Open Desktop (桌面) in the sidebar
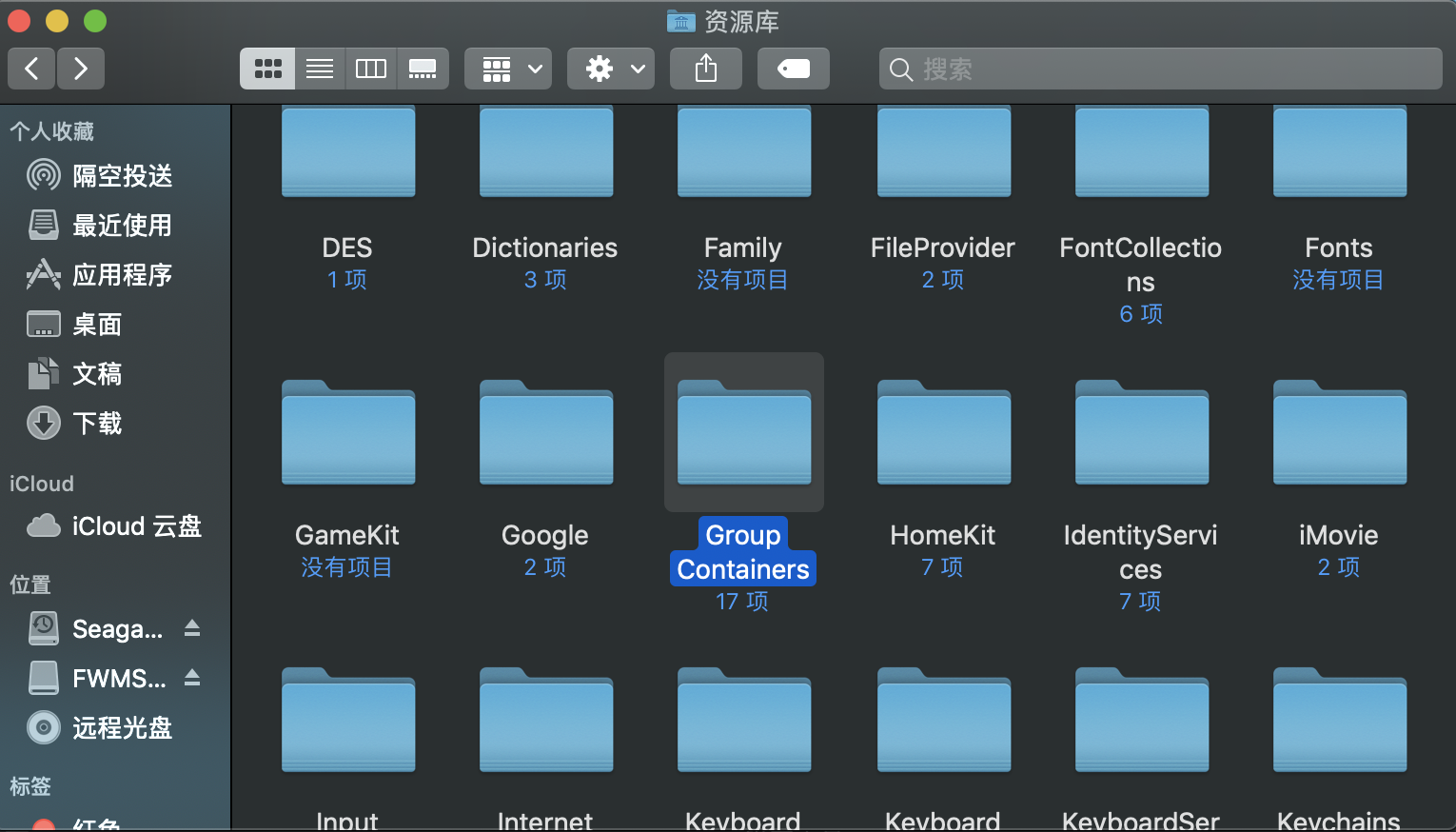 [x=114, y=324]
